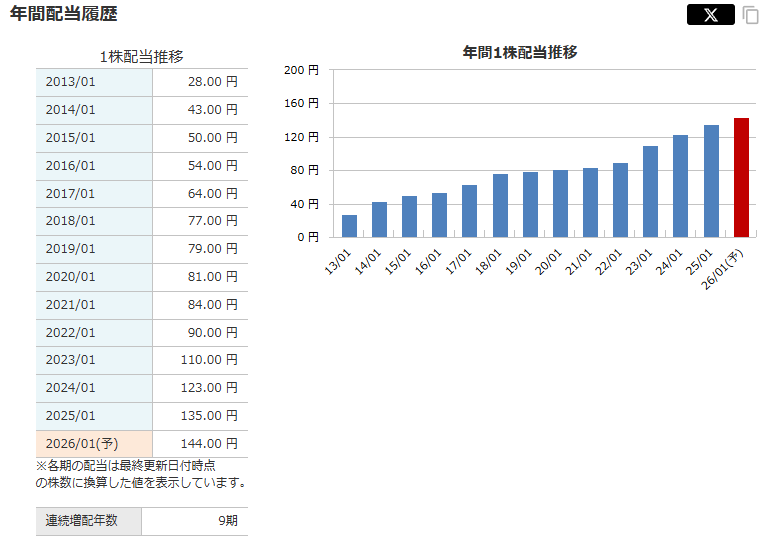Click the 2013/01 row date cell
The height and width of the screenshot is (540, 769).
click(x=94, y=82)
